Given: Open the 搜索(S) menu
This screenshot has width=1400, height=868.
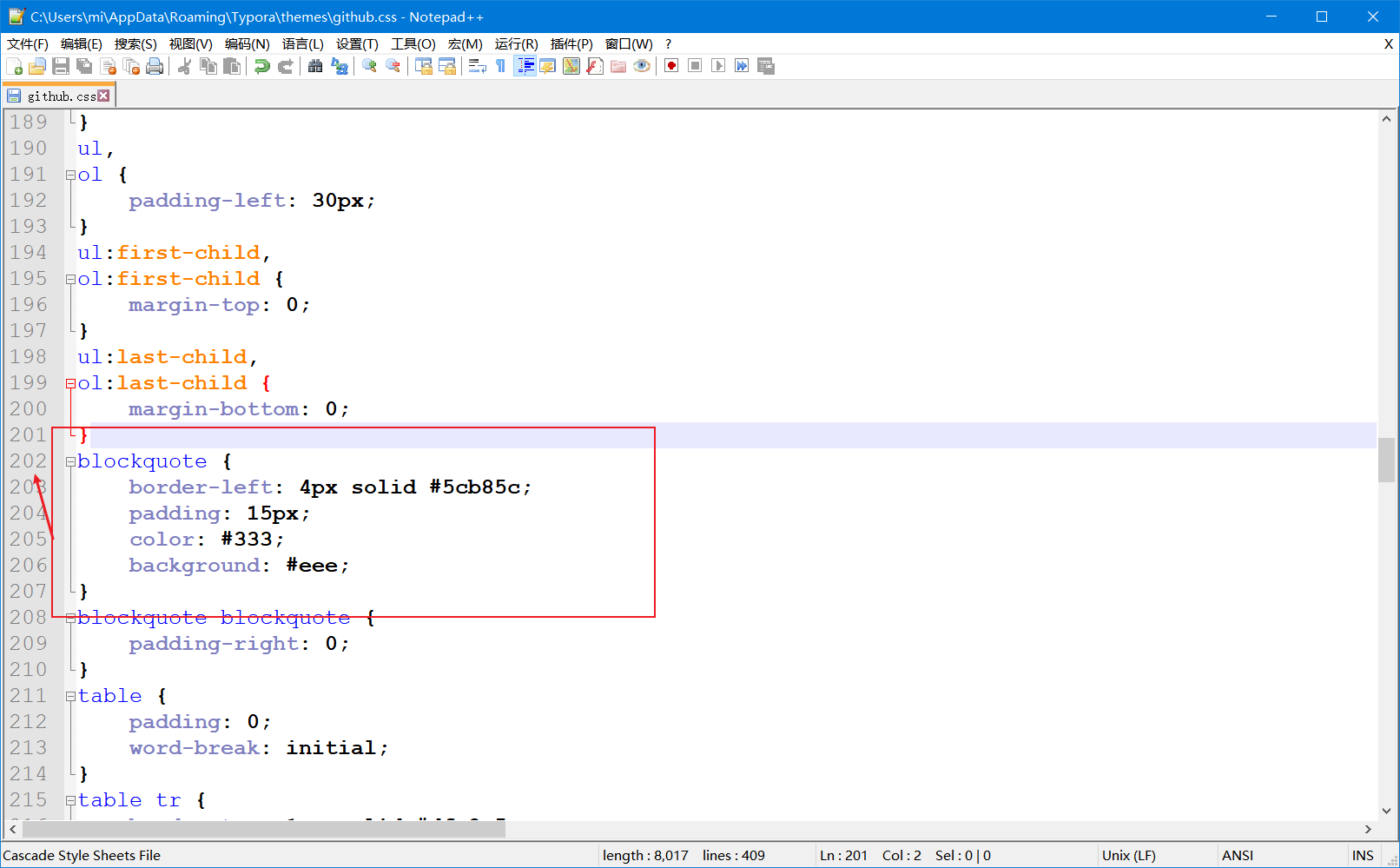Looking at the screenshot, I should coord(135,43).
